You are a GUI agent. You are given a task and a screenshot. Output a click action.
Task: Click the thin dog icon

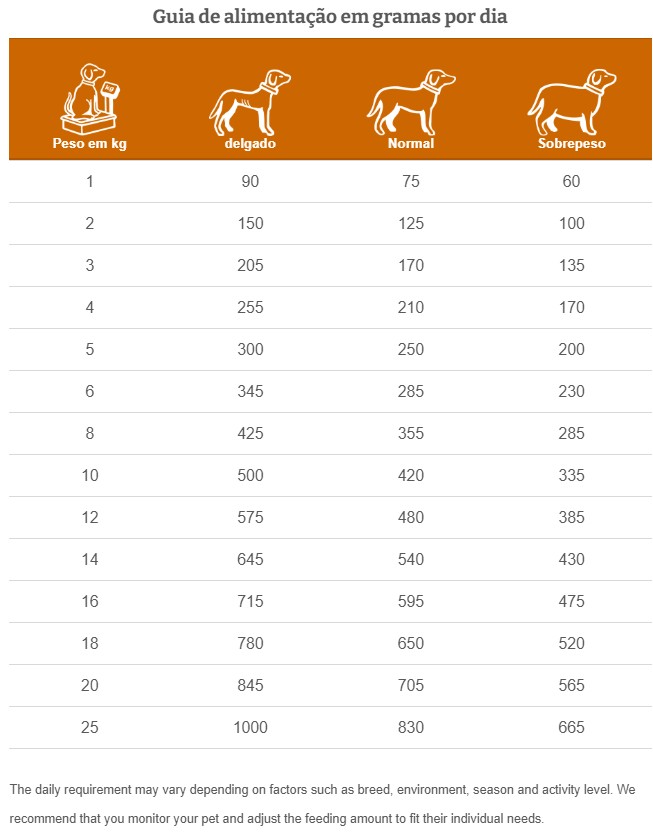pos(249,102)
